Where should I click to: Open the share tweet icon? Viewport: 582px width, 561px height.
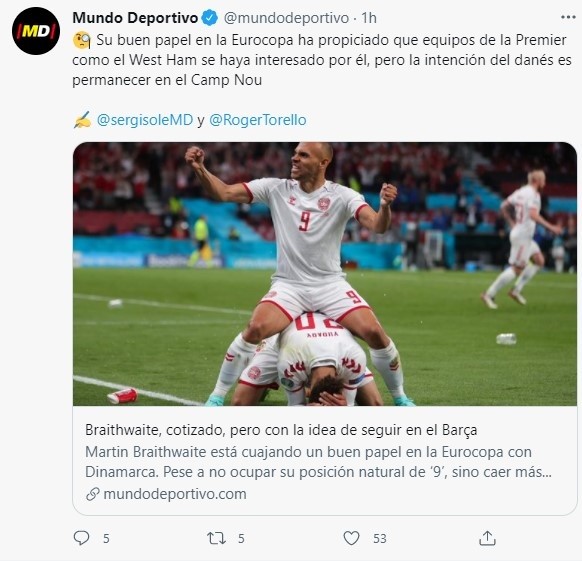[487, 538]
